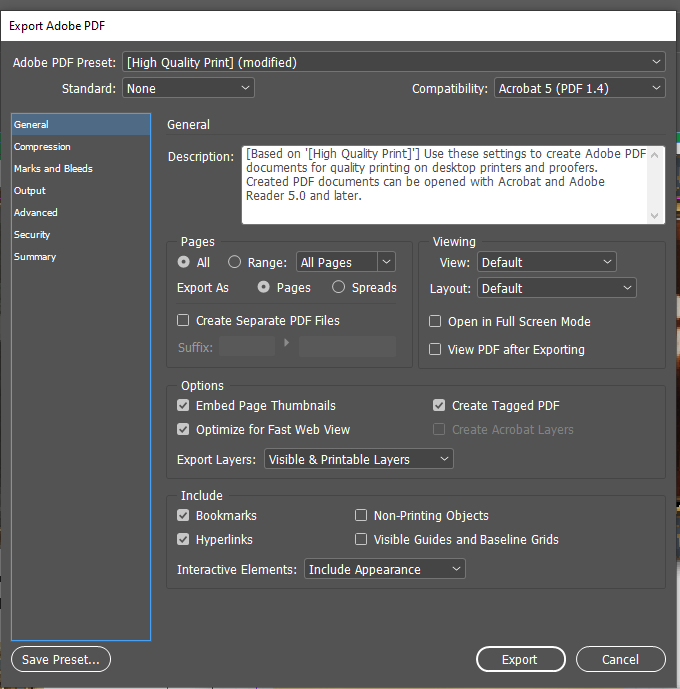The height and width of the screenshot is (689, 680).
Task: Expand the Interactive Elements dropdown
Action: pyautogui.click(x=384, y=569)
